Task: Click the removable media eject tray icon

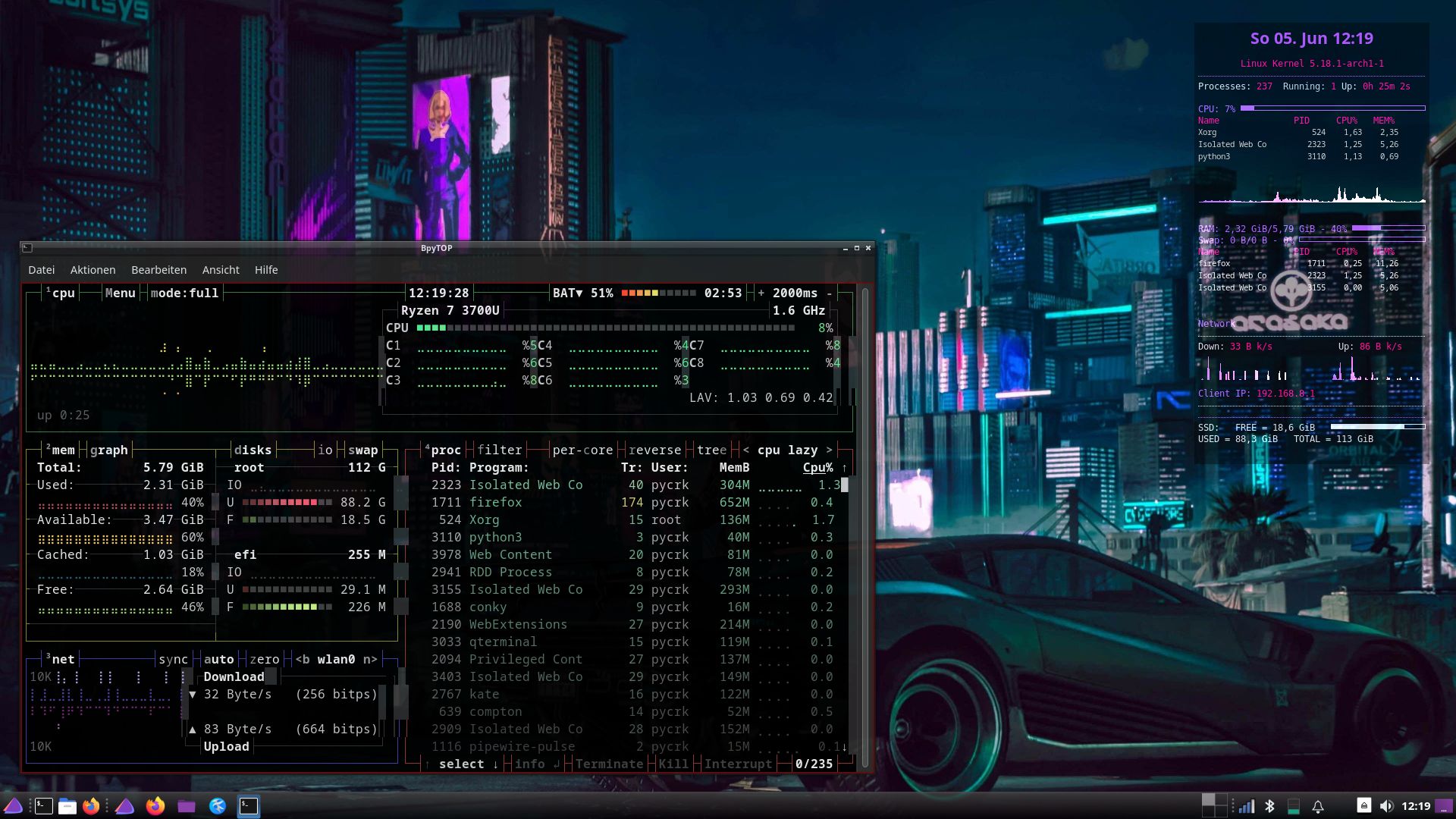Action: 1363,805
